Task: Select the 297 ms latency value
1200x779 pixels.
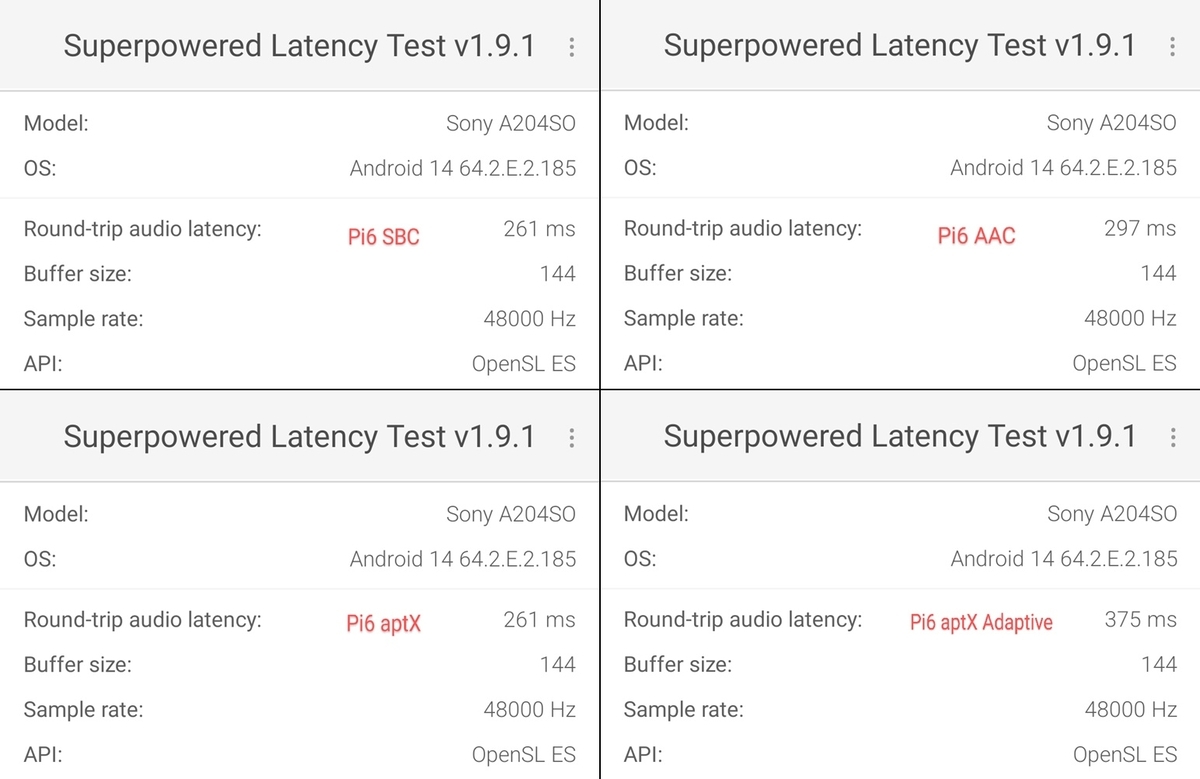Action: coord(1139,228)
